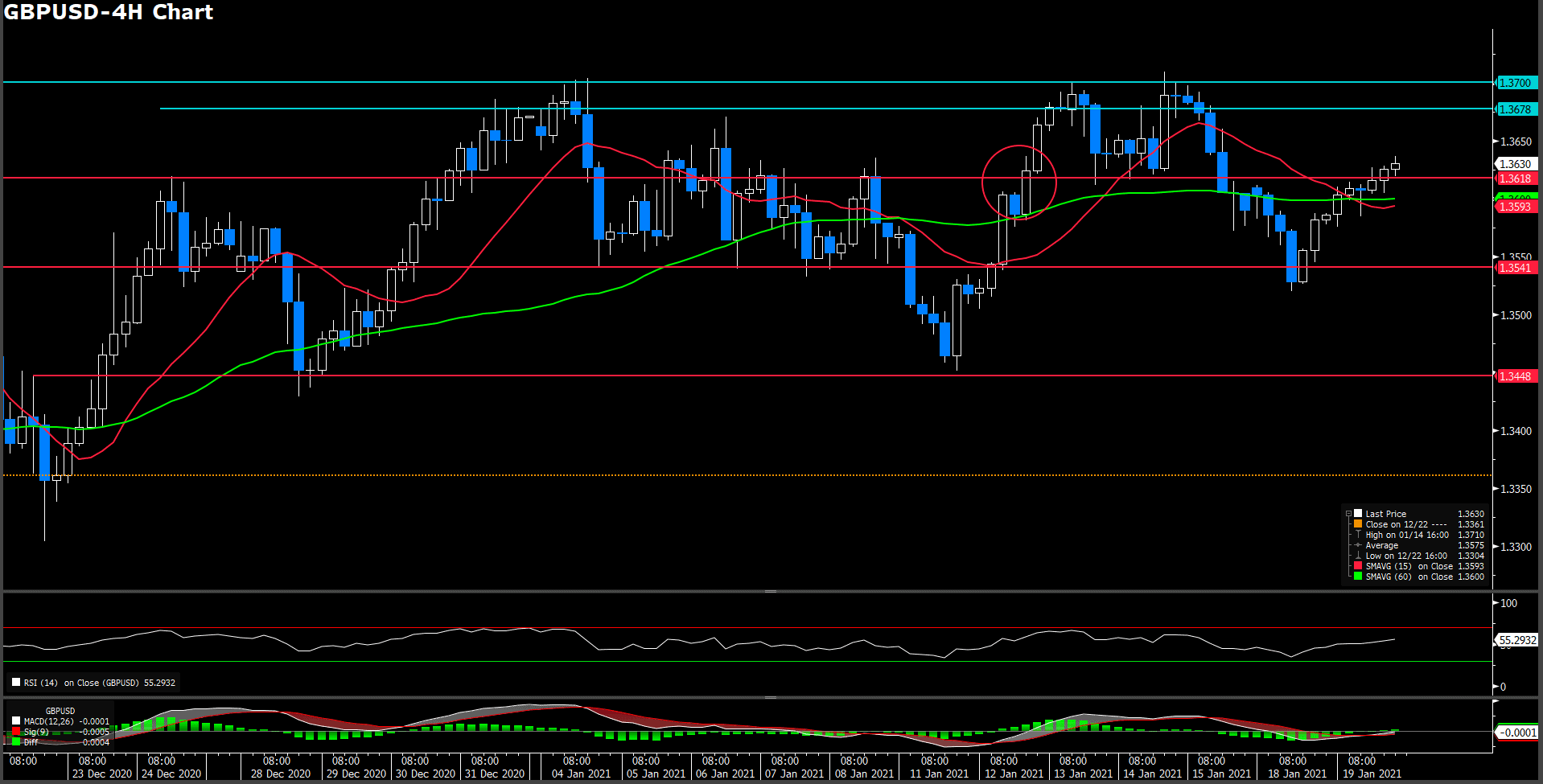Viewport: 1543px width, 784px height.
Task: Click the MACD -0.0001 value tag
Action: click(1517, 733)
